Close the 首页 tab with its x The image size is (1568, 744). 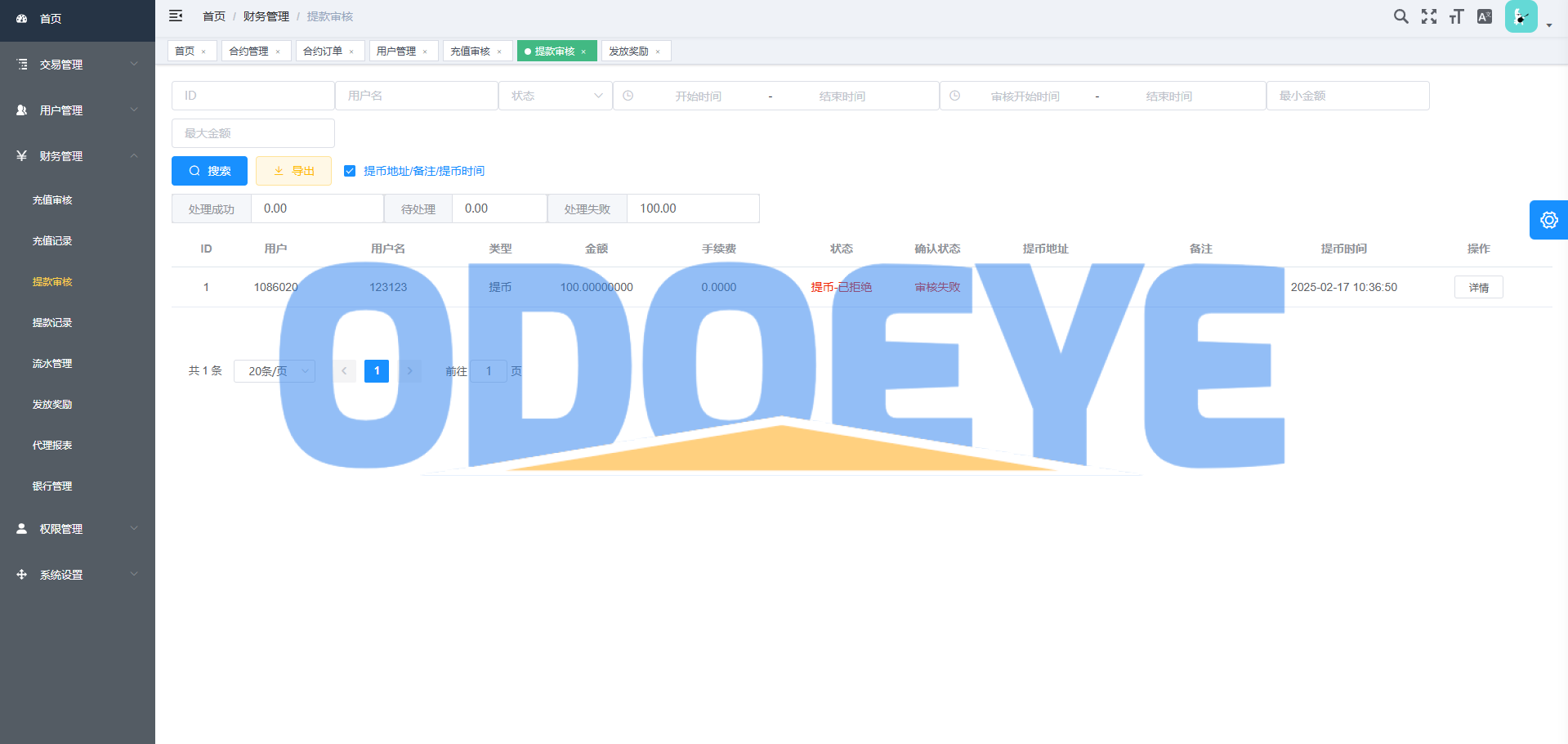203,52
